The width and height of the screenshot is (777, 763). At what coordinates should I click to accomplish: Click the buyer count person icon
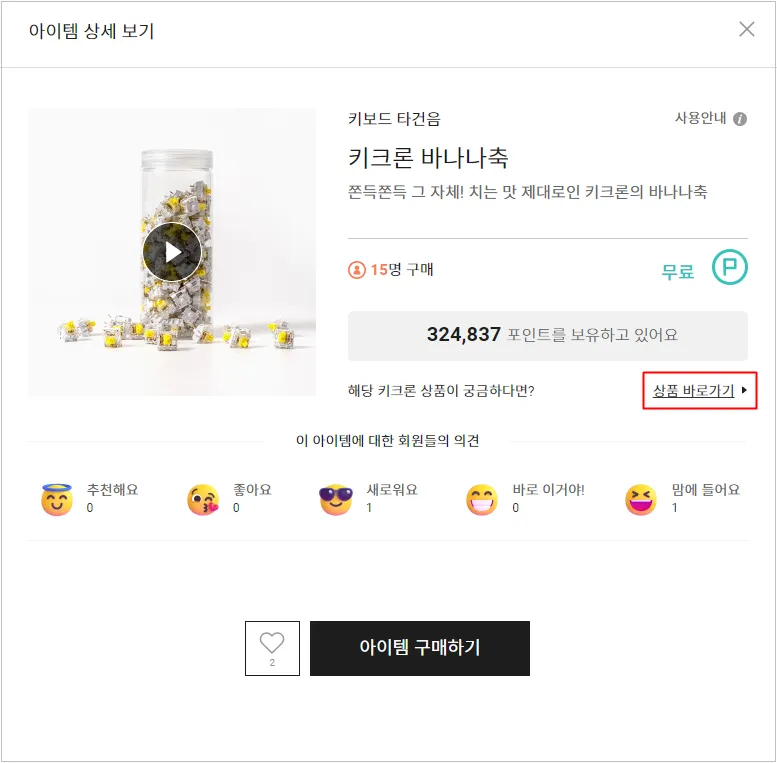coord(357,270)
